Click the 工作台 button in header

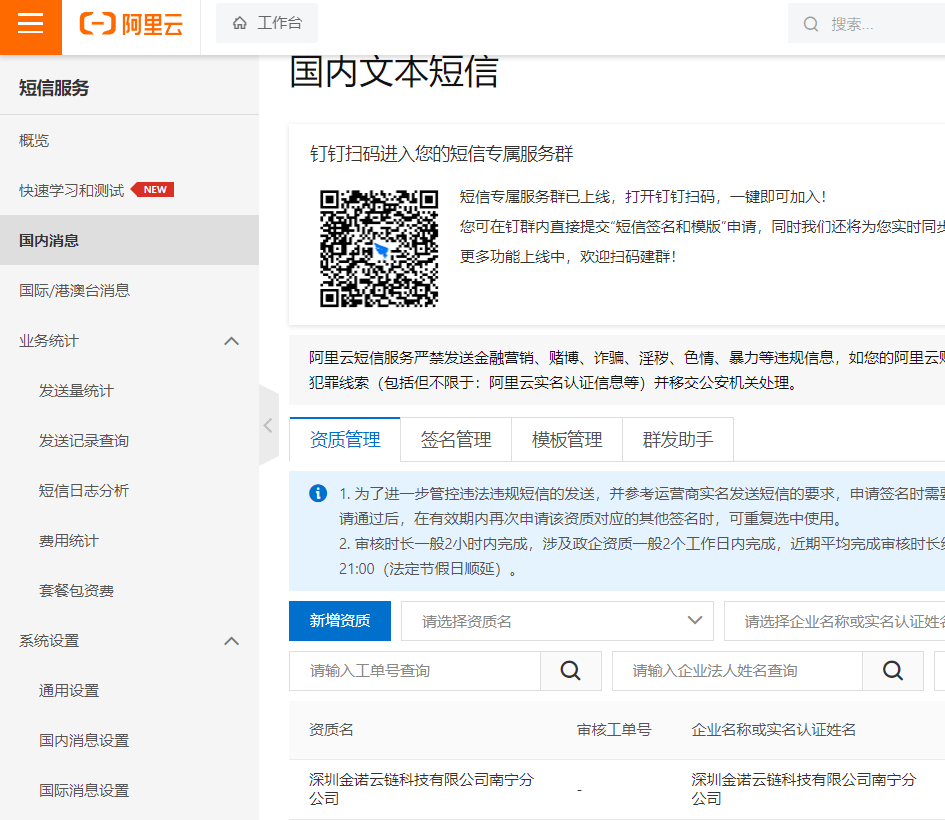267,23
